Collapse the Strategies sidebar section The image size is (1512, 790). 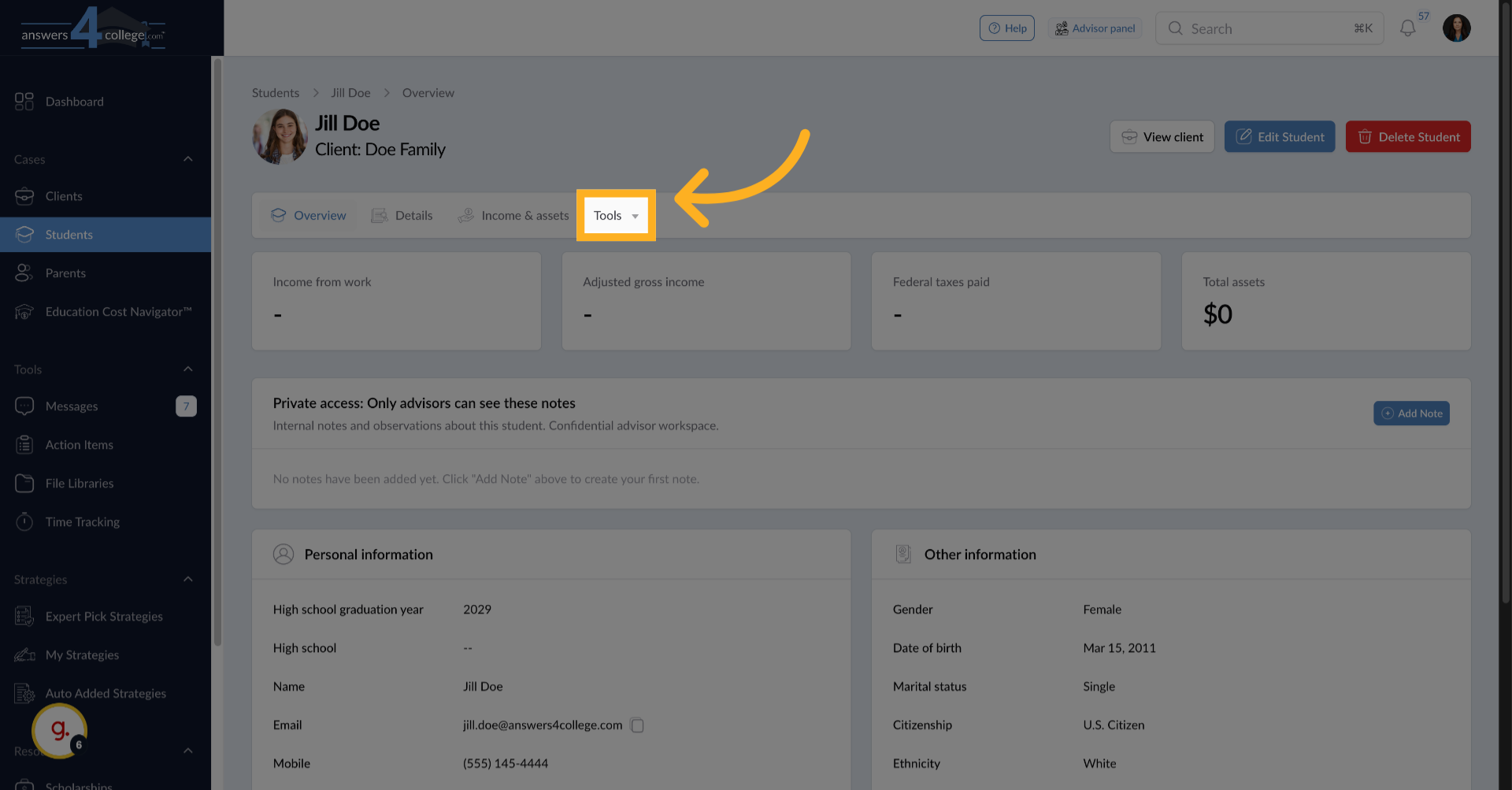tap(187, 579)
